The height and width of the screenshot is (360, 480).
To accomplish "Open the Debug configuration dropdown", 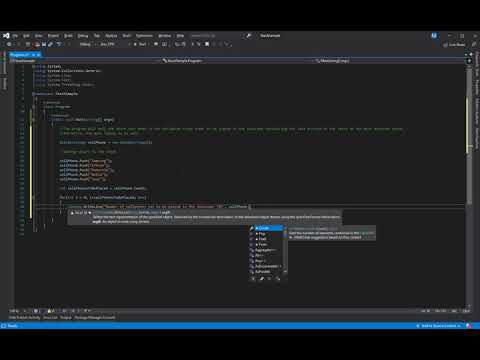I will coord(87,44).
